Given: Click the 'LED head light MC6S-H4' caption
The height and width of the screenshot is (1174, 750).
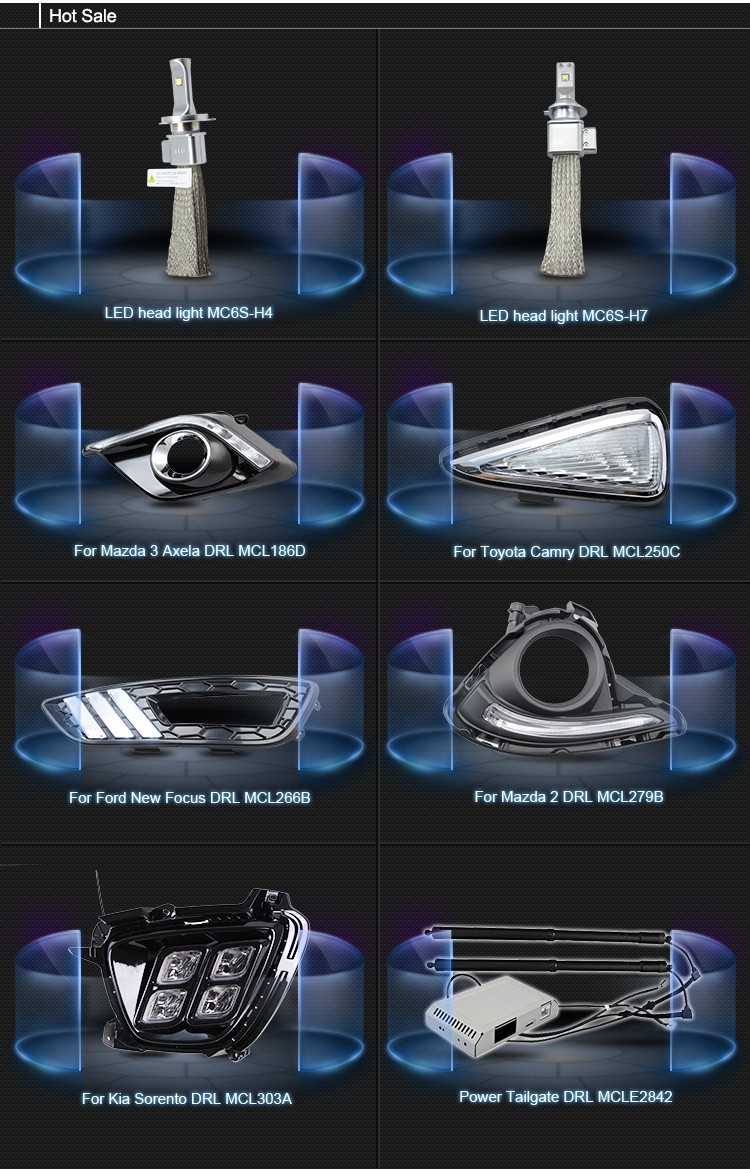Looking at the screenshot, I should pos(189,313).
